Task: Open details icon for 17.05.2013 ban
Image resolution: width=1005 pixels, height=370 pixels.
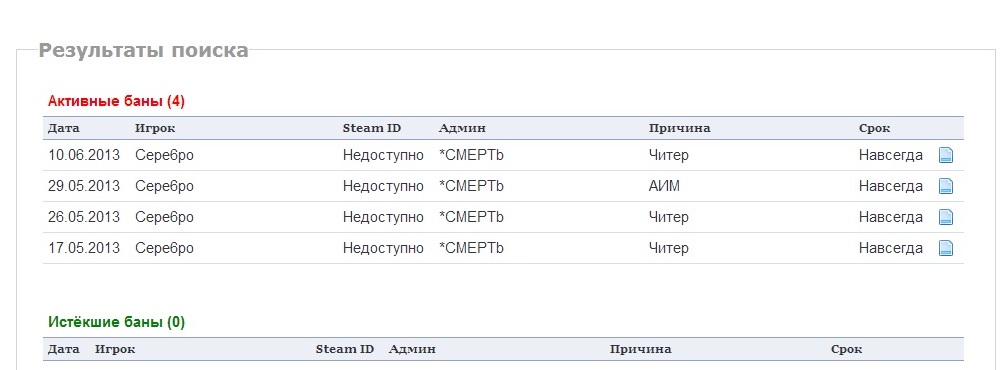Action: point(946,248)
